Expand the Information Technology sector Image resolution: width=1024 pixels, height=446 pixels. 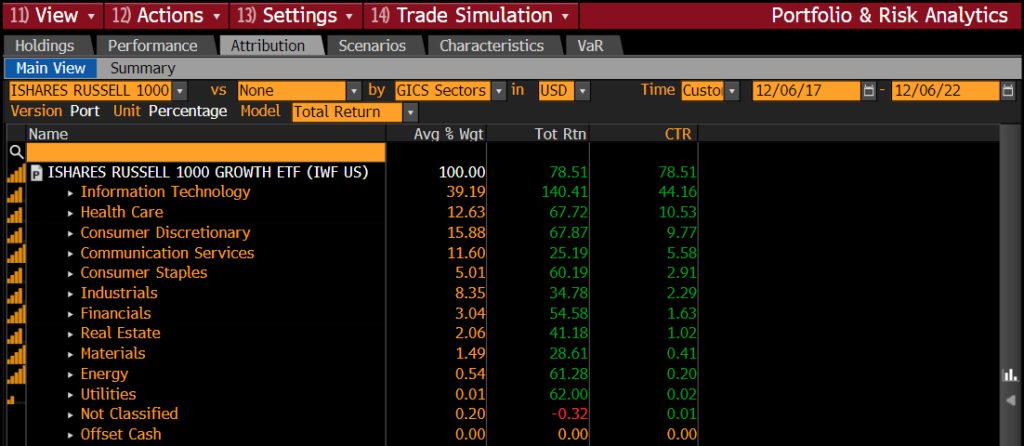pyautogui.click(x=72, y=193)
